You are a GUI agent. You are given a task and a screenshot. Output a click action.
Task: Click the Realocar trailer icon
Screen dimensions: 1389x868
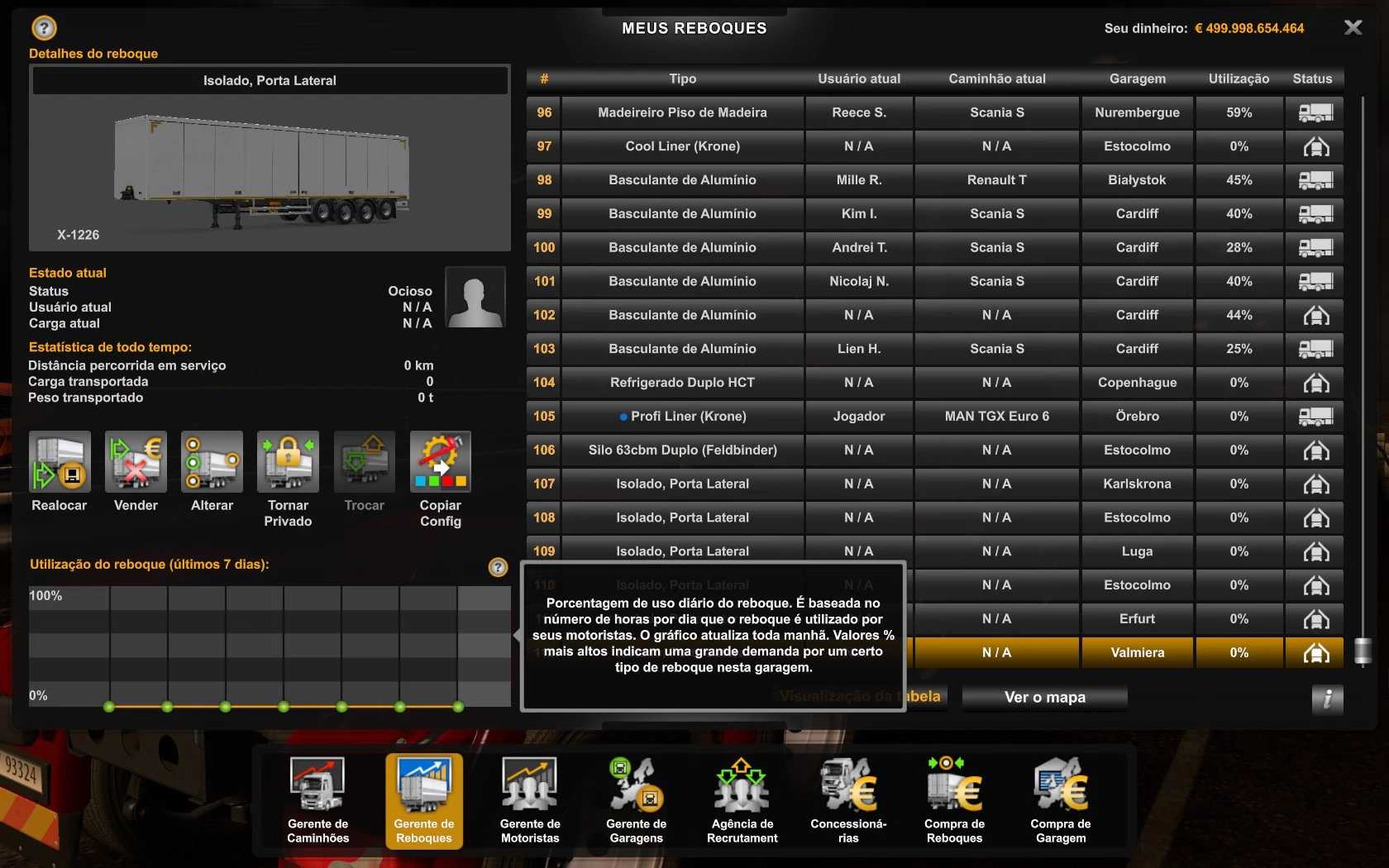60,462
